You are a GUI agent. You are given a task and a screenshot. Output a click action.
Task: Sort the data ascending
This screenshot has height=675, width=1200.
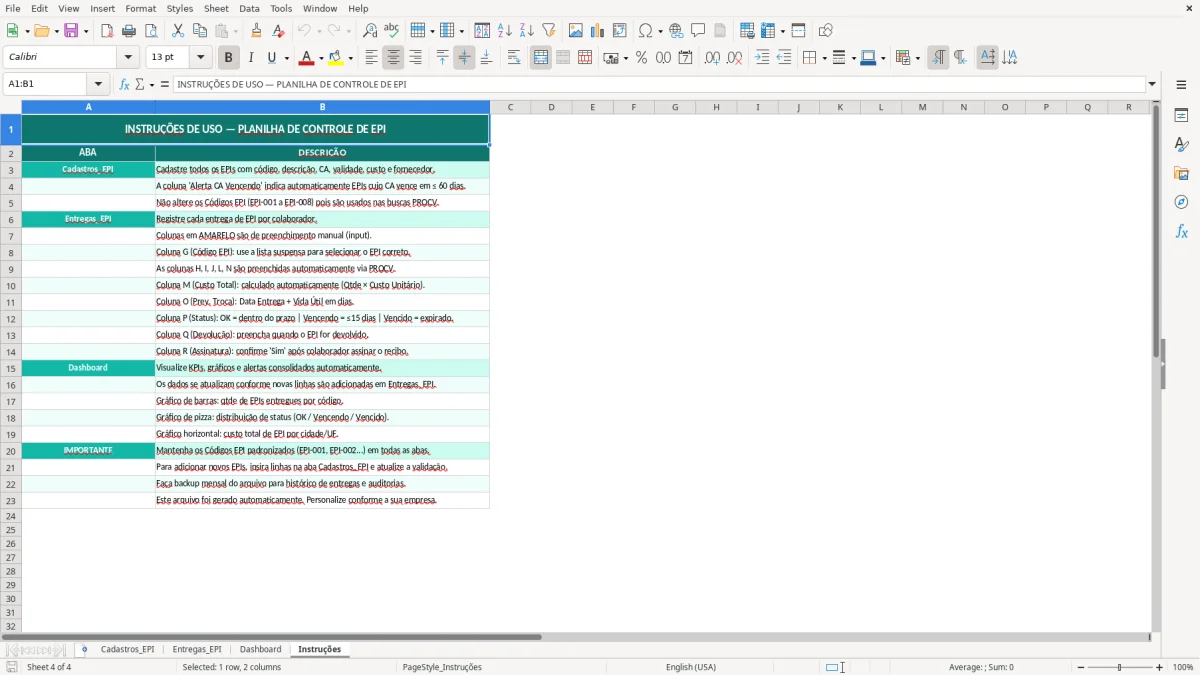tap(505, 30)
